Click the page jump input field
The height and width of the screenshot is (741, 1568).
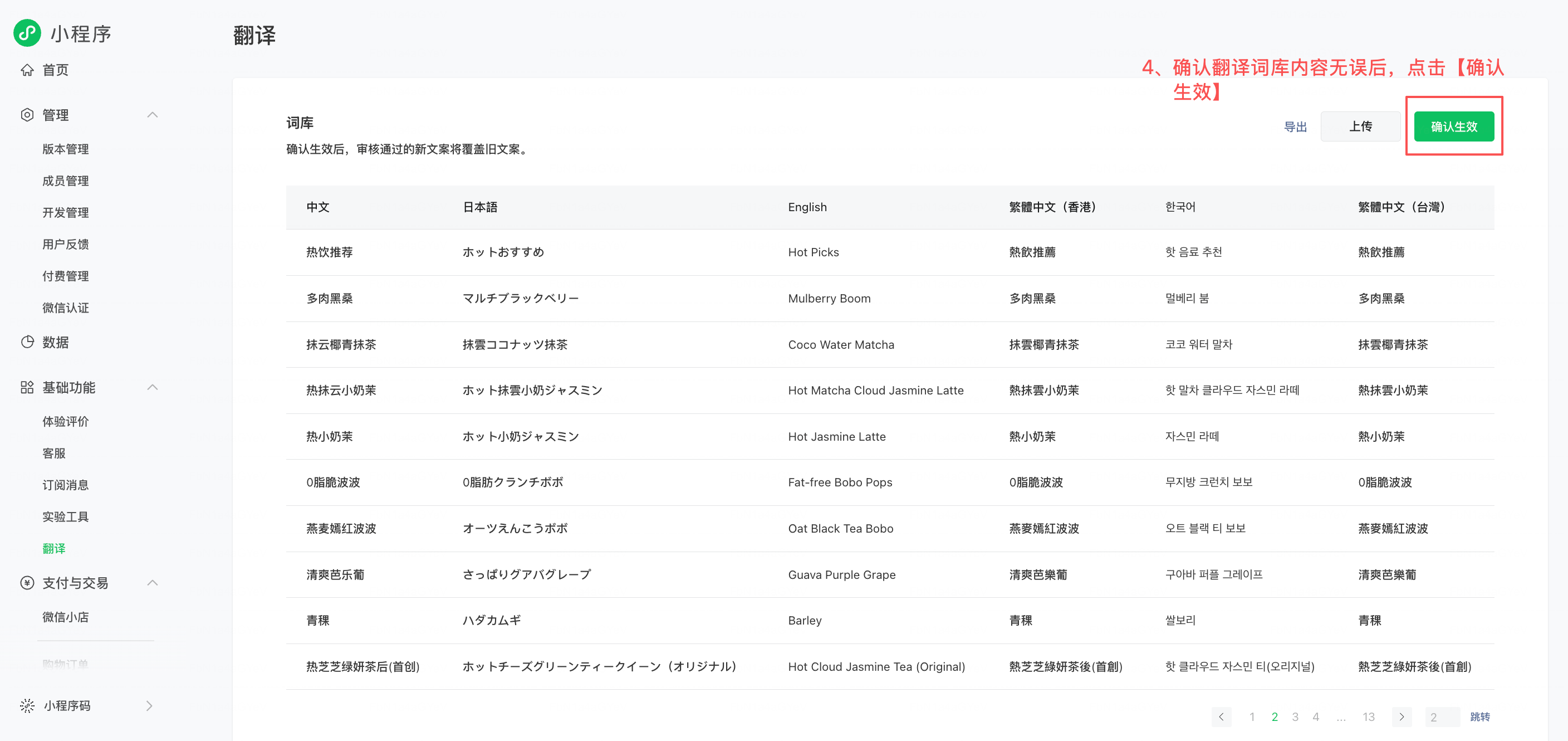click(1442, 716)
